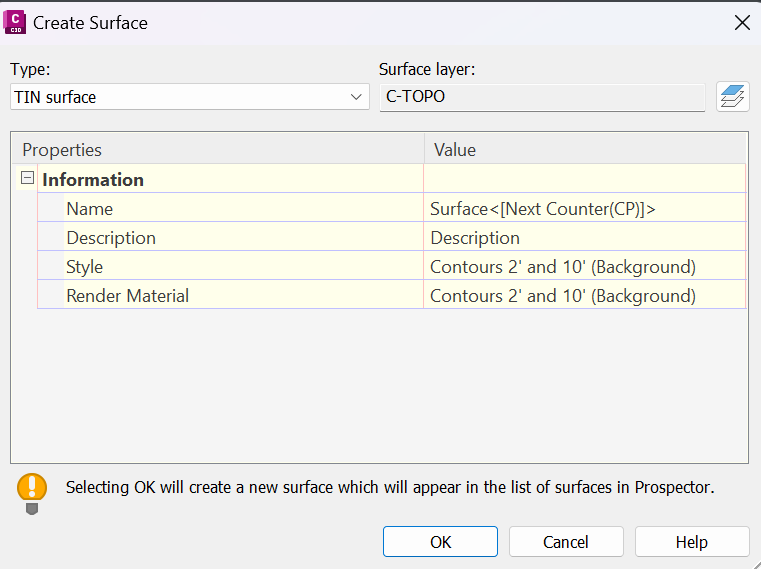The width and height of the screenshot is (761, 569).
Task: Click the yellow information tip icon
Action: coord(32,489)
